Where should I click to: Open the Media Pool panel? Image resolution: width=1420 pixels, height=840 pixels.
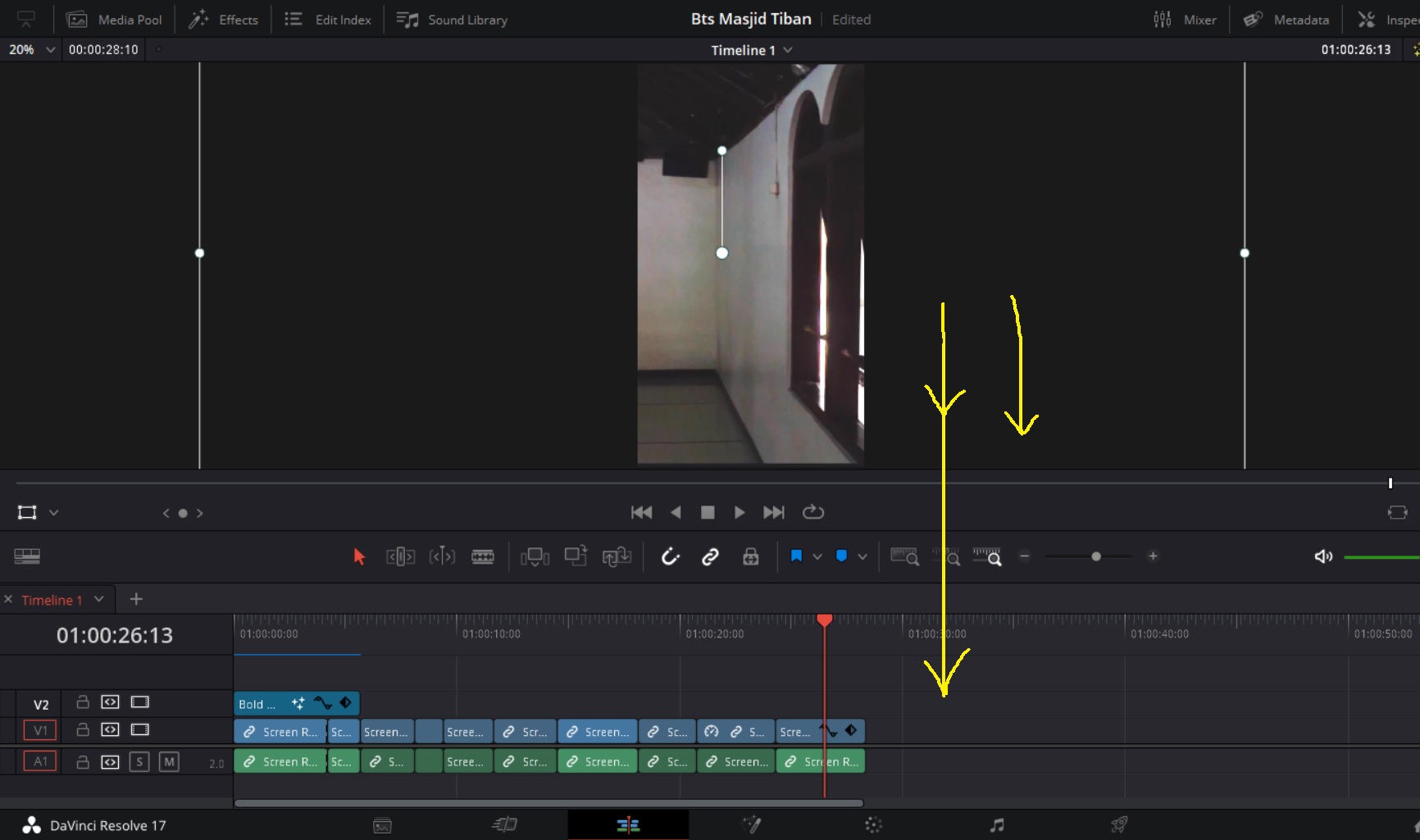click(x=114, y=20)
